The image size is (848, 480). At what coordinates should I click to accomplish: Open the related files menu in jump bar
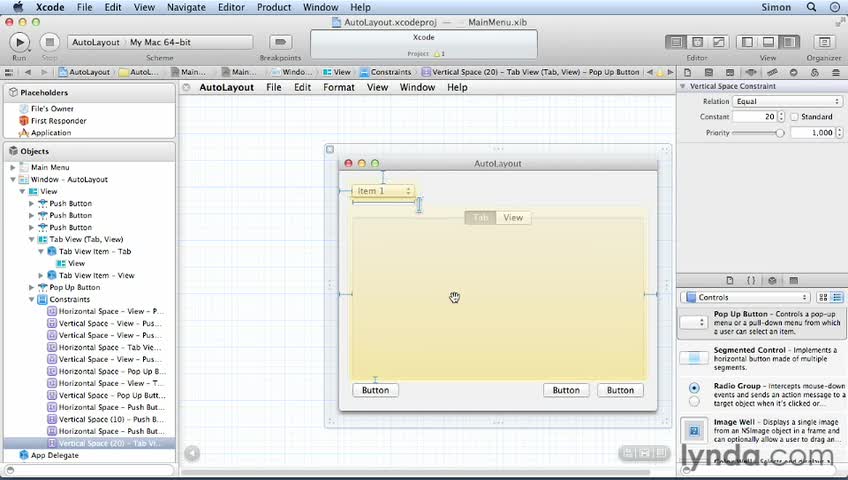tap(9, 72)
